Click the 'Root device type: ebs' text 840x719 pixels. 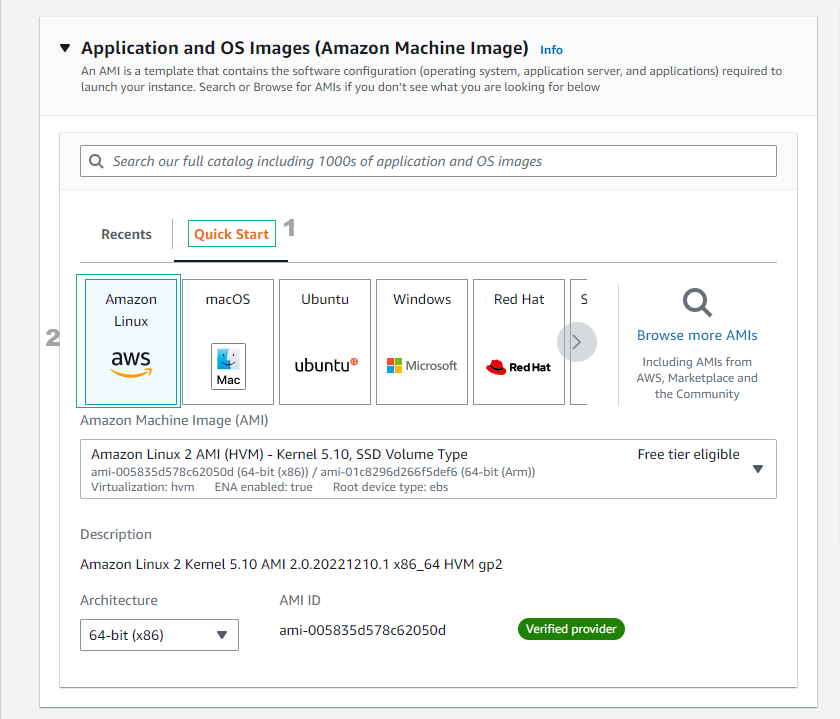point(391,487)
